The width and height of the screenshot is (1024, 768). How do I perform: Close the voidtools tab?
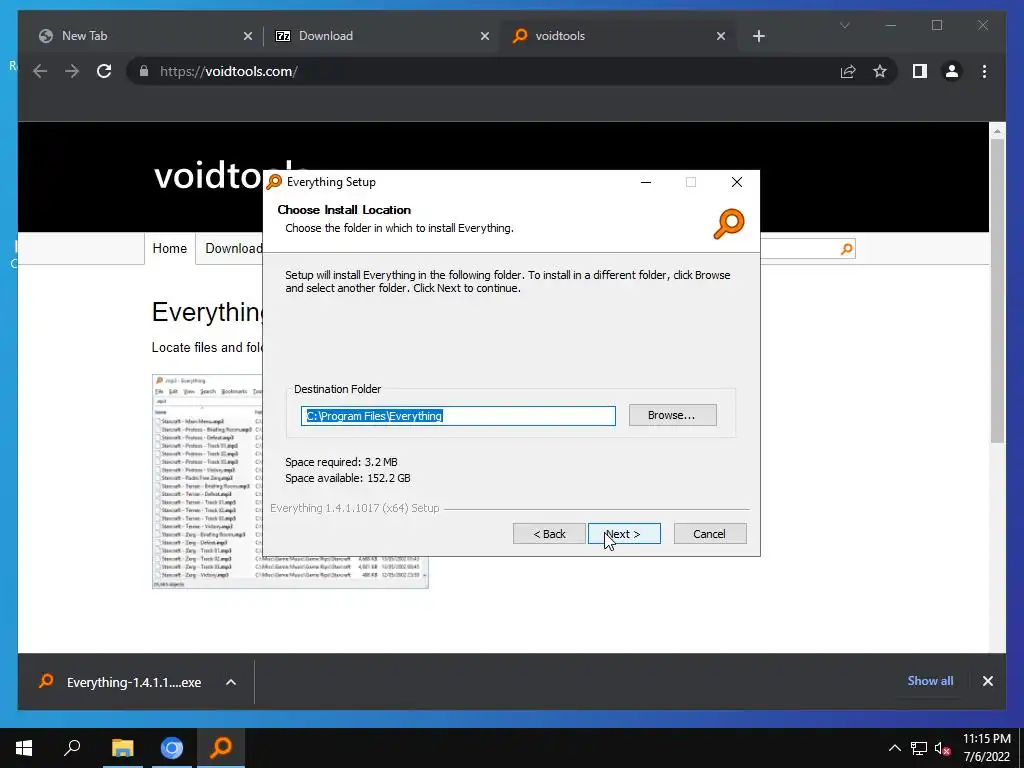(721, 37)
